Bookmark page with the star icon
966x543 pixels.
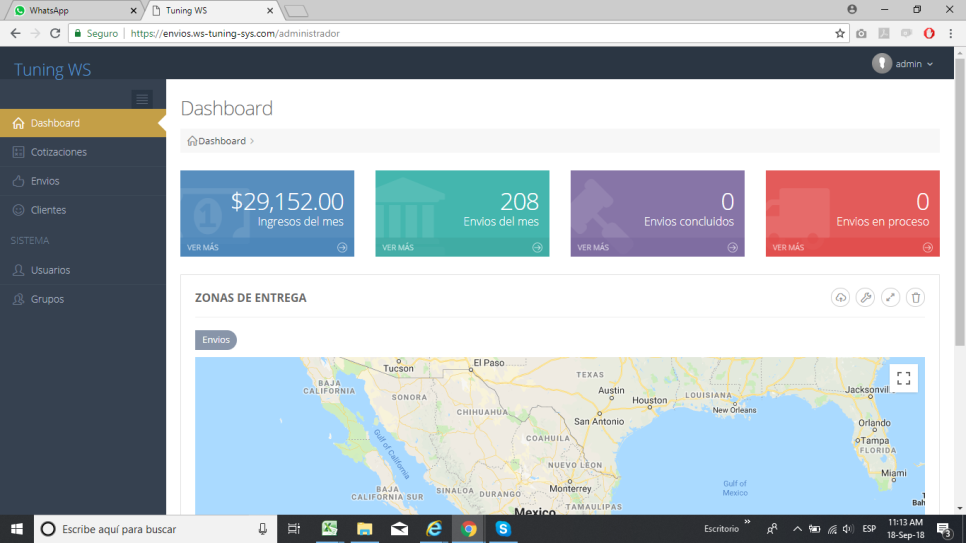coord(840,33)
